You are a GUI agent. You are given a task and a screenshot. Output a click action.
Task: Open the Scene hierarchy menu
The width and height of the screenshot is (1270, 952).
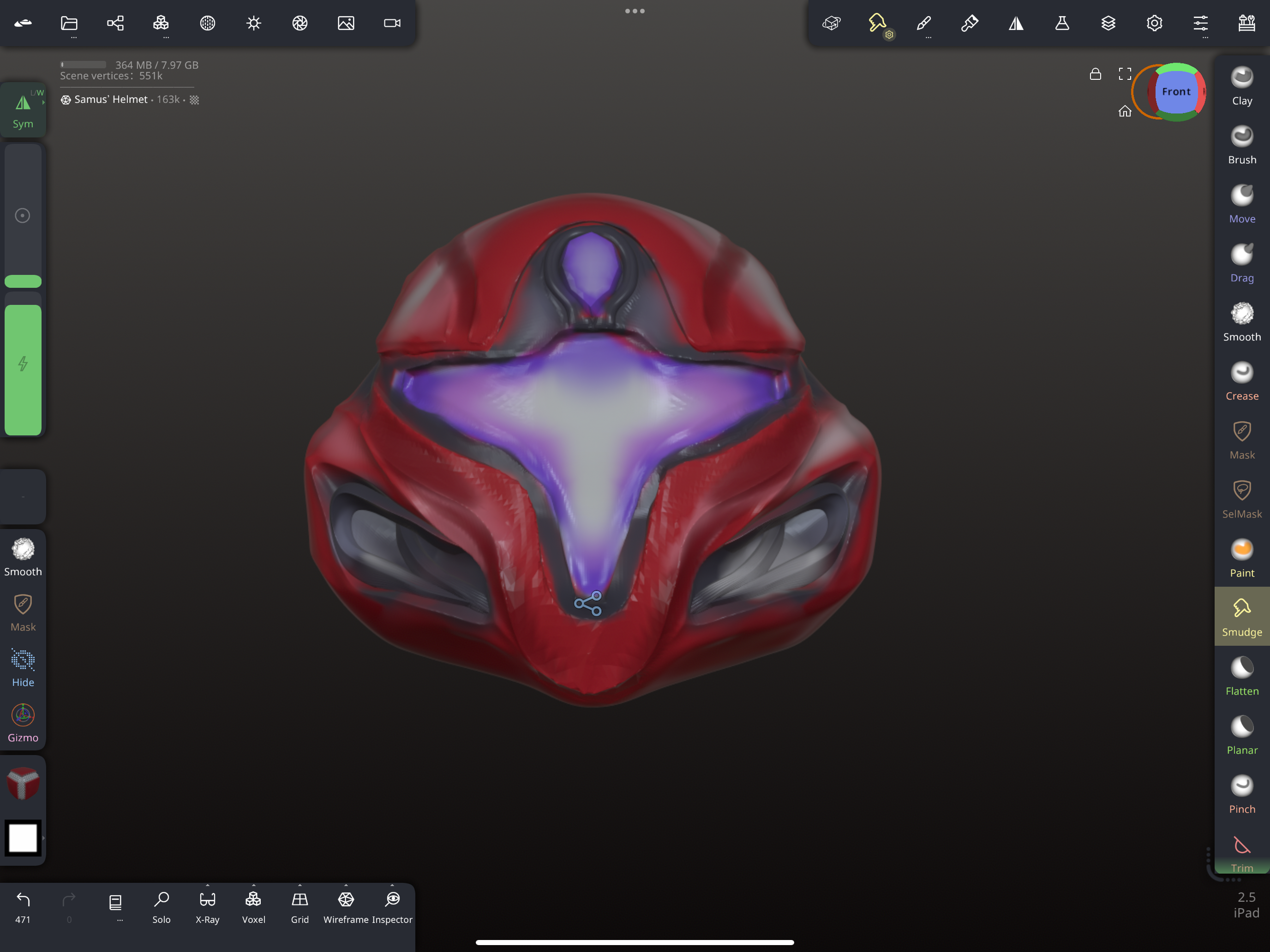[x=115, y=23]
